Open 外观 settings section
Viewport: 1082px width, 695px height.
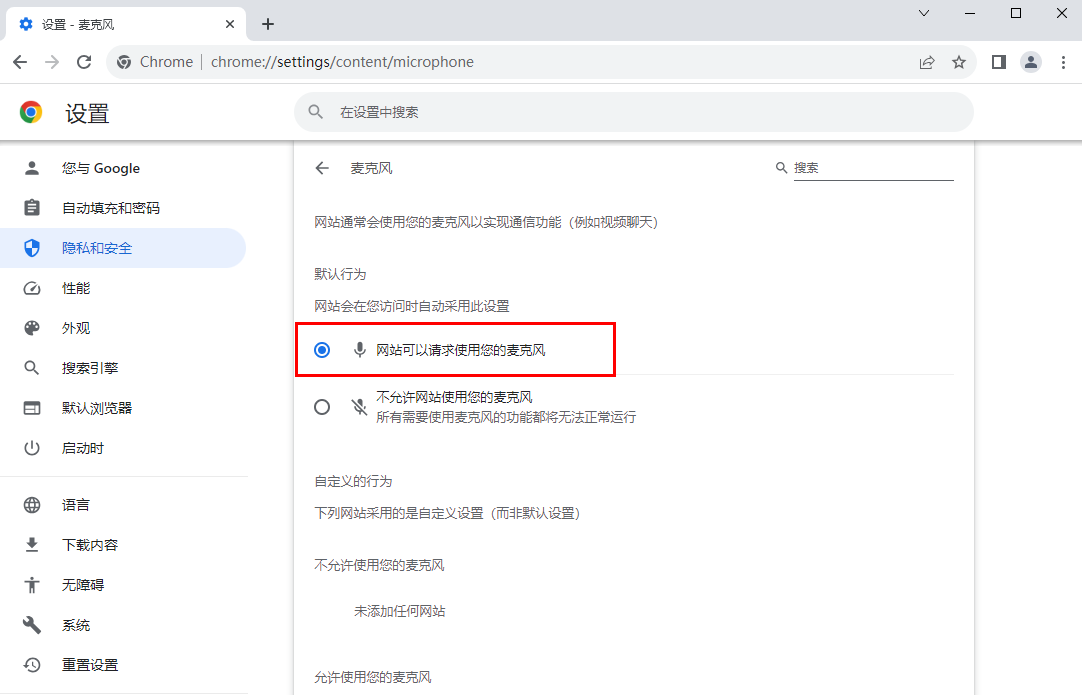(123, 328)
